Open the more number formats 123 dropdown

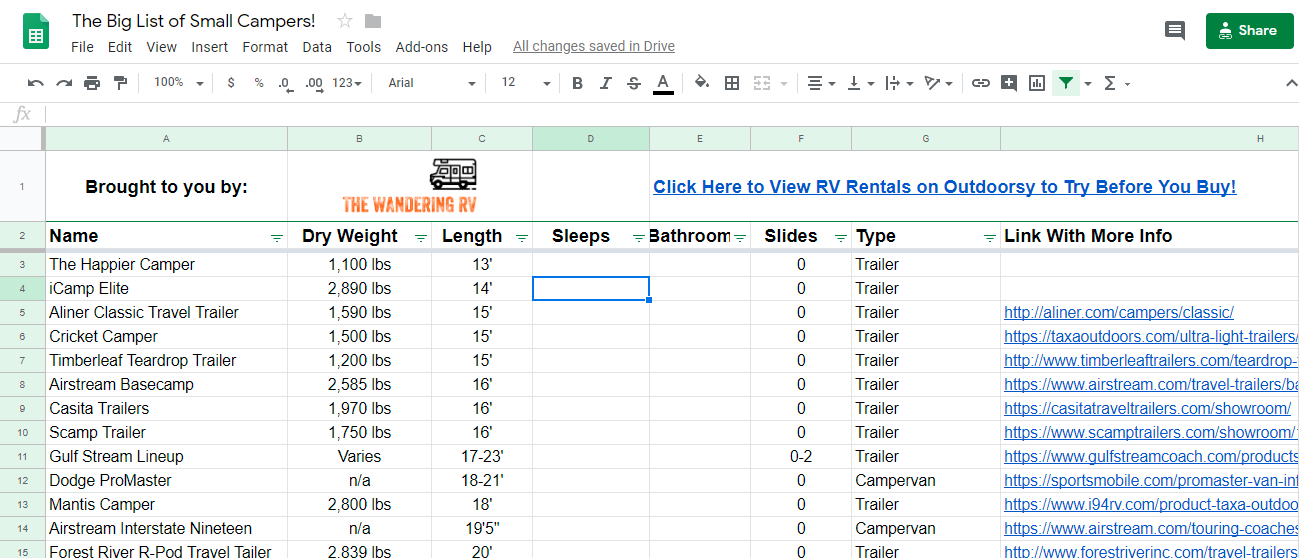point(348,83)
